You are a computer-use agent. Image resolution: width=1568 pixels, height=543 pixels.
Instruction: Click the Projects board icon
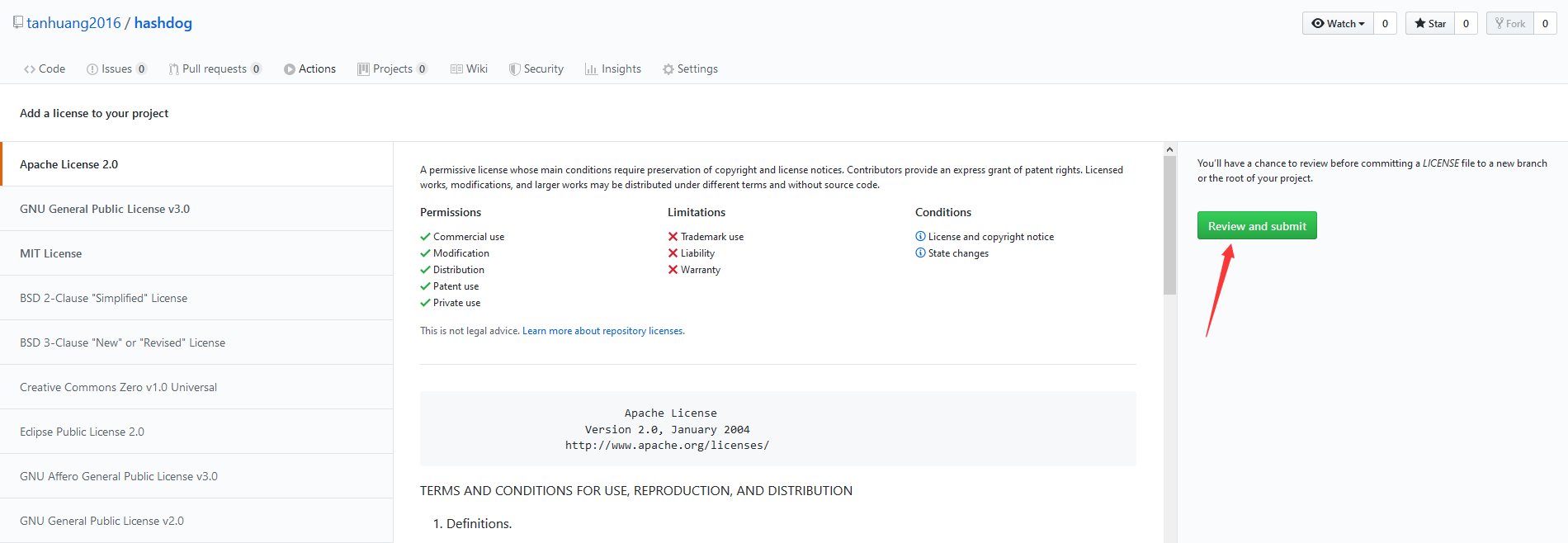(363, 69)
